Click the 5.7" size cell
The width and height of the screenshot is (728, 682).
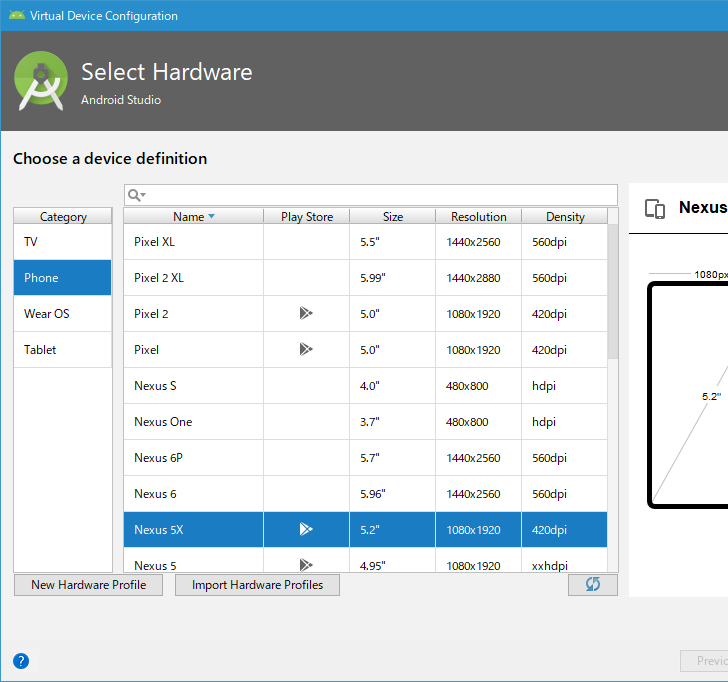(392, 458)
